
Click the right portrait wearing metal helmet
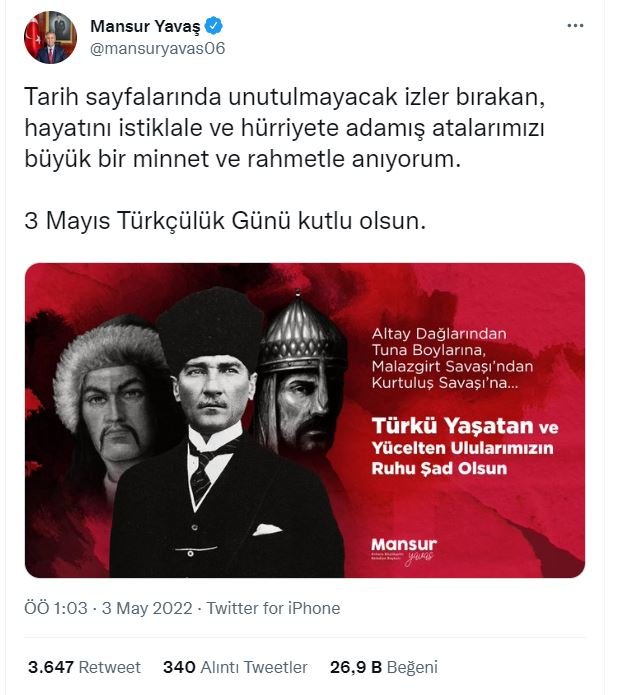pyautogui.click(x=304, y=380)
